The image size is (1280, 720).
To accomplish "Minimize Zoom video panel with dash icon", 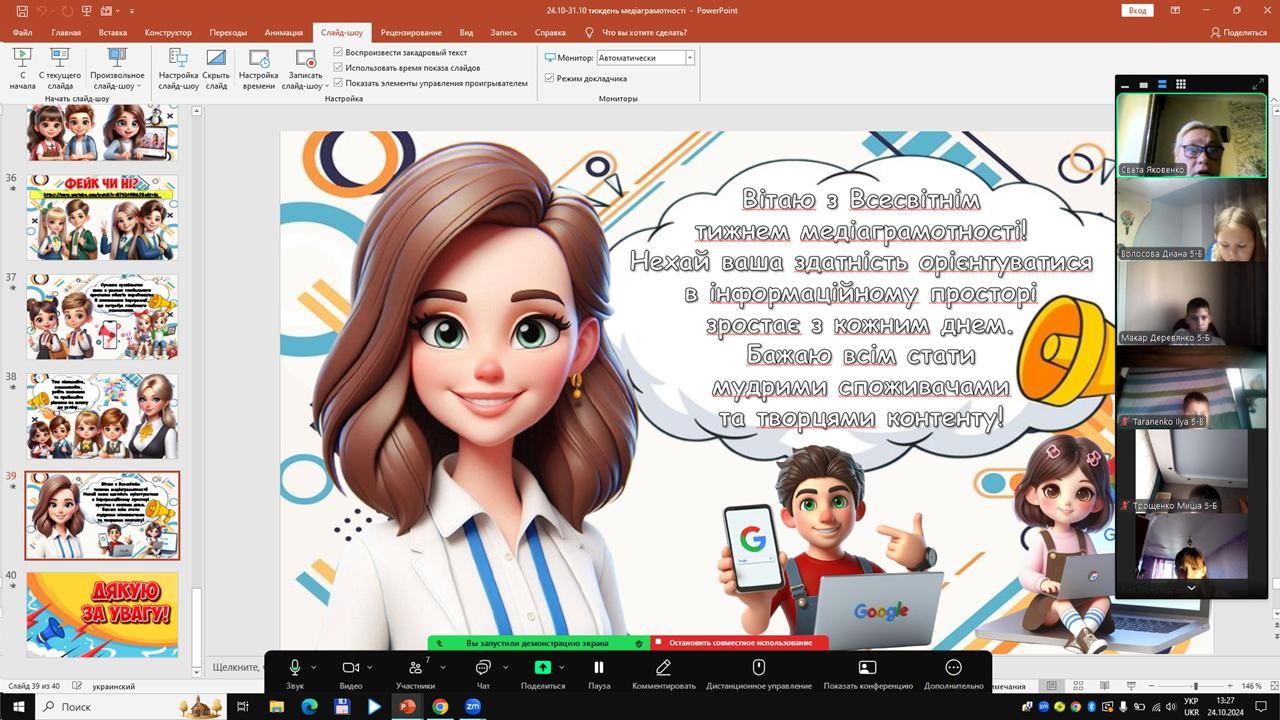I will [1126, 85].
